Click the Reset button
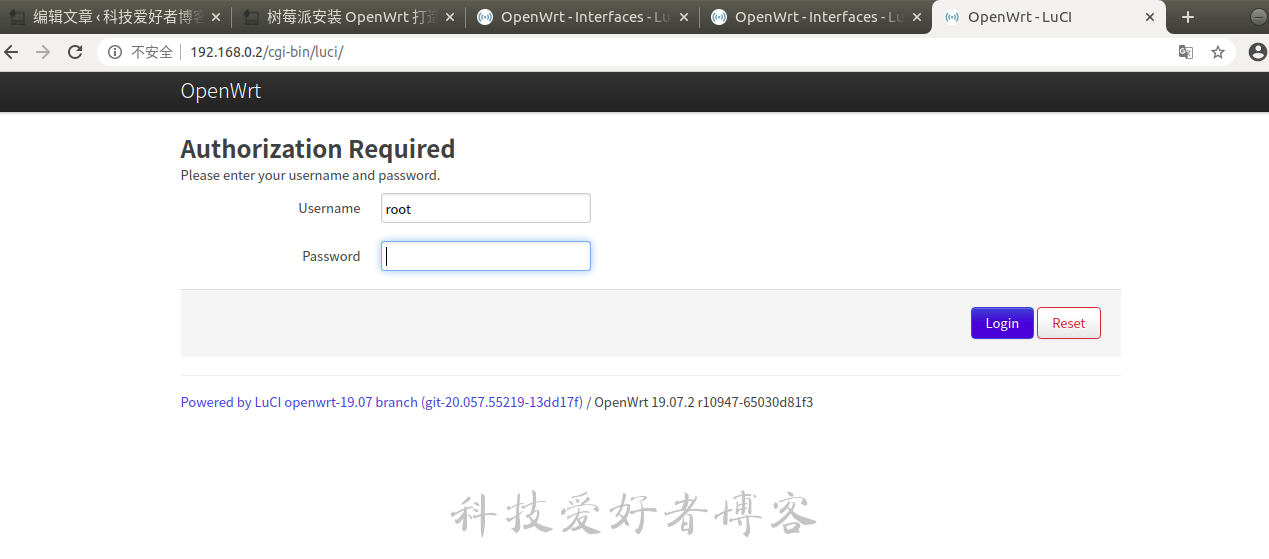 point(1069,323)
